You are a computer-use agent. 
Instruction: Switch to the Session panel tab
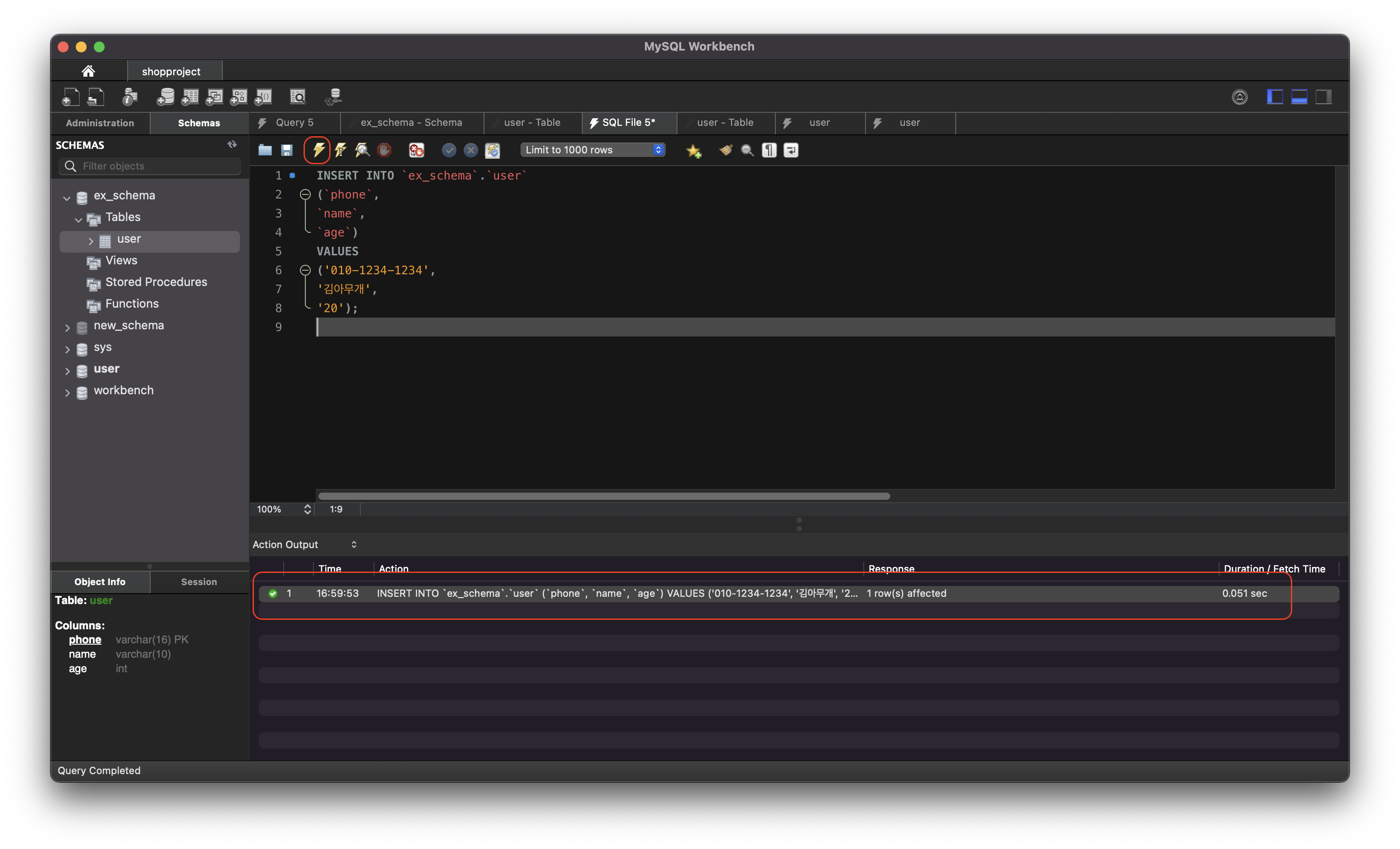(199, 582)
